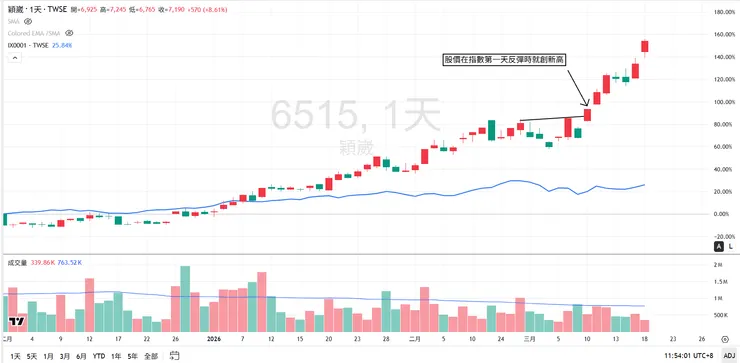The height and width of the screenshot is (363, 740).
Task: Click the 1.5 M volume scale label
Action: [721, 282]
